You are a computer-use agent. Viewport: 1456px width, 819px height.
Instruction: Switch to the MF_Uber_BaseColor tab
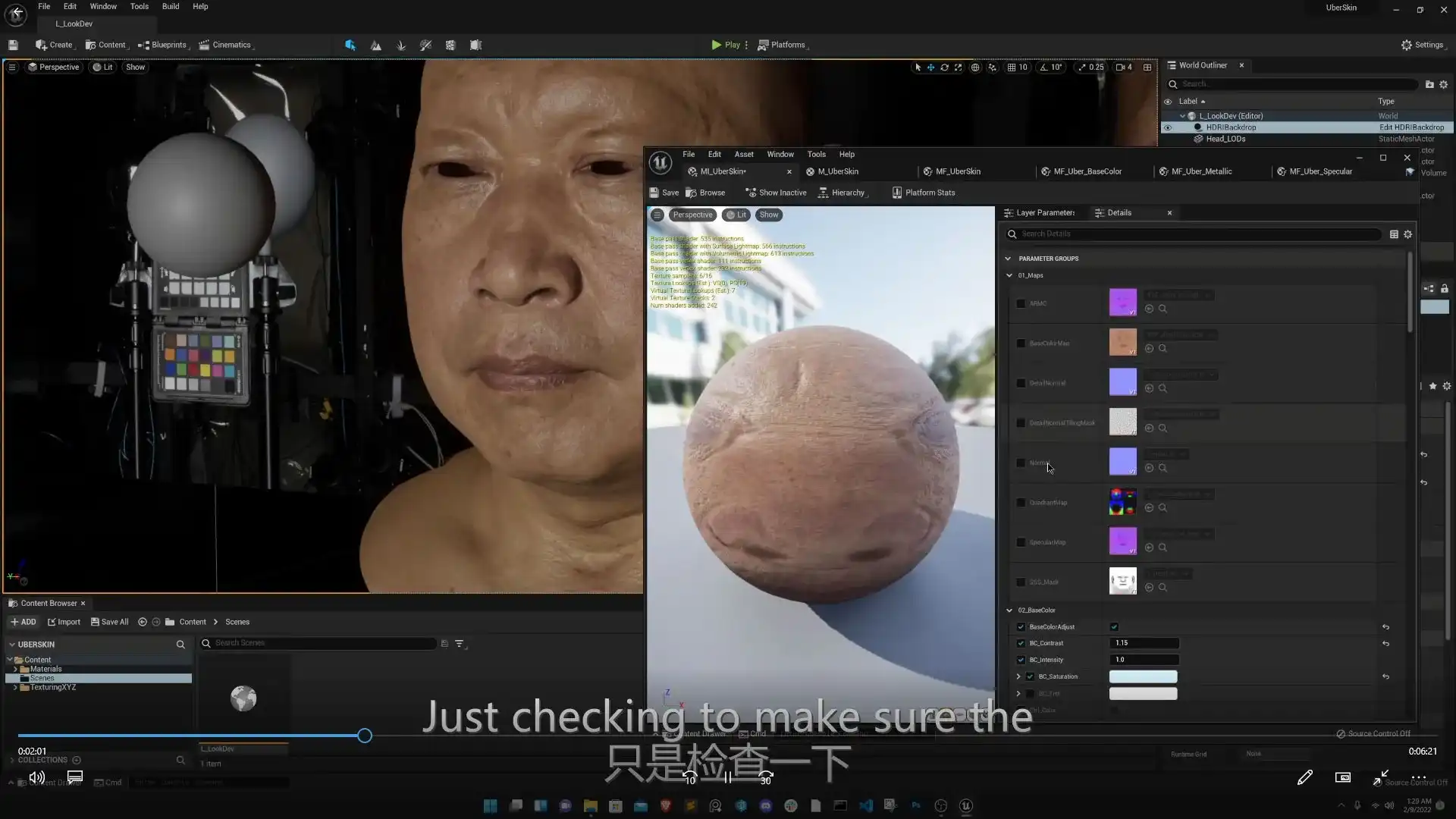point(1087,171)
